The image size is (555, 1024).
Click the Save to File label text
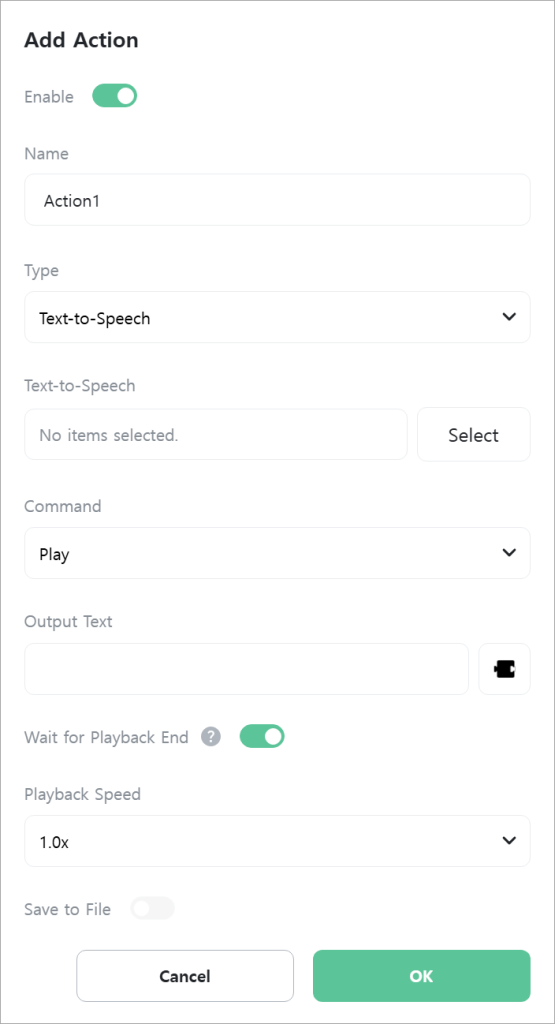pyautogui.click(x=67, y=909)
